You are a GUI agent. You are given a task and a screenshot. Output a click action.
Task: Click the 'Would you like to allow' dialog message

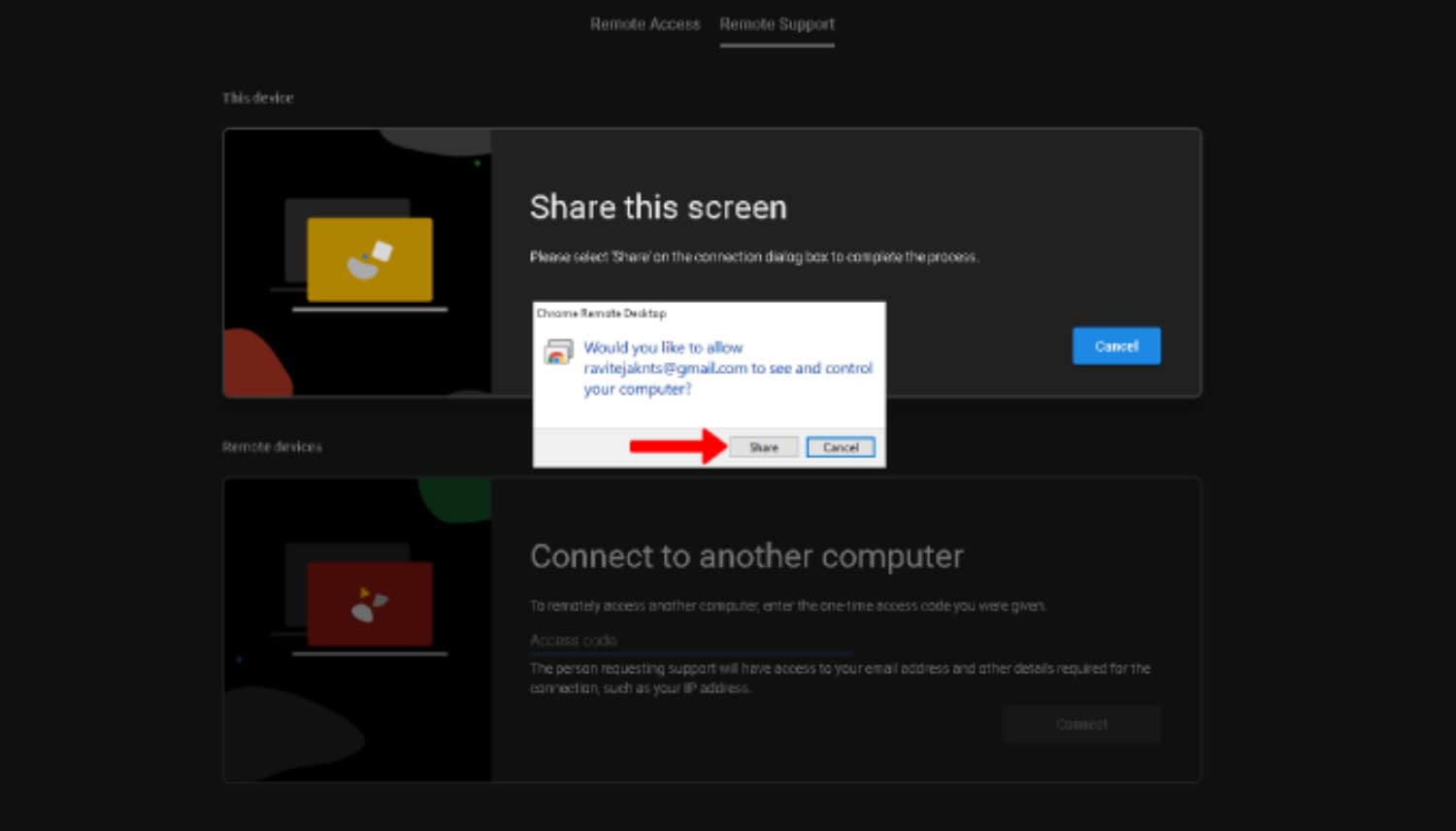click(728, 368)
